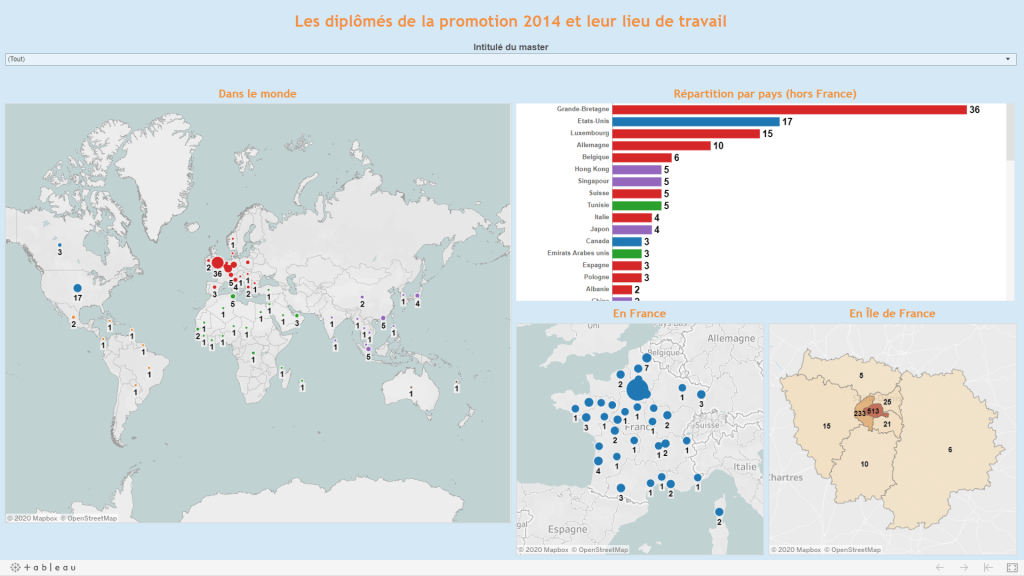This screenshot has height=576, width=1024.
Task: Click the Undo arrow icon
Action: tap(940, 567)
